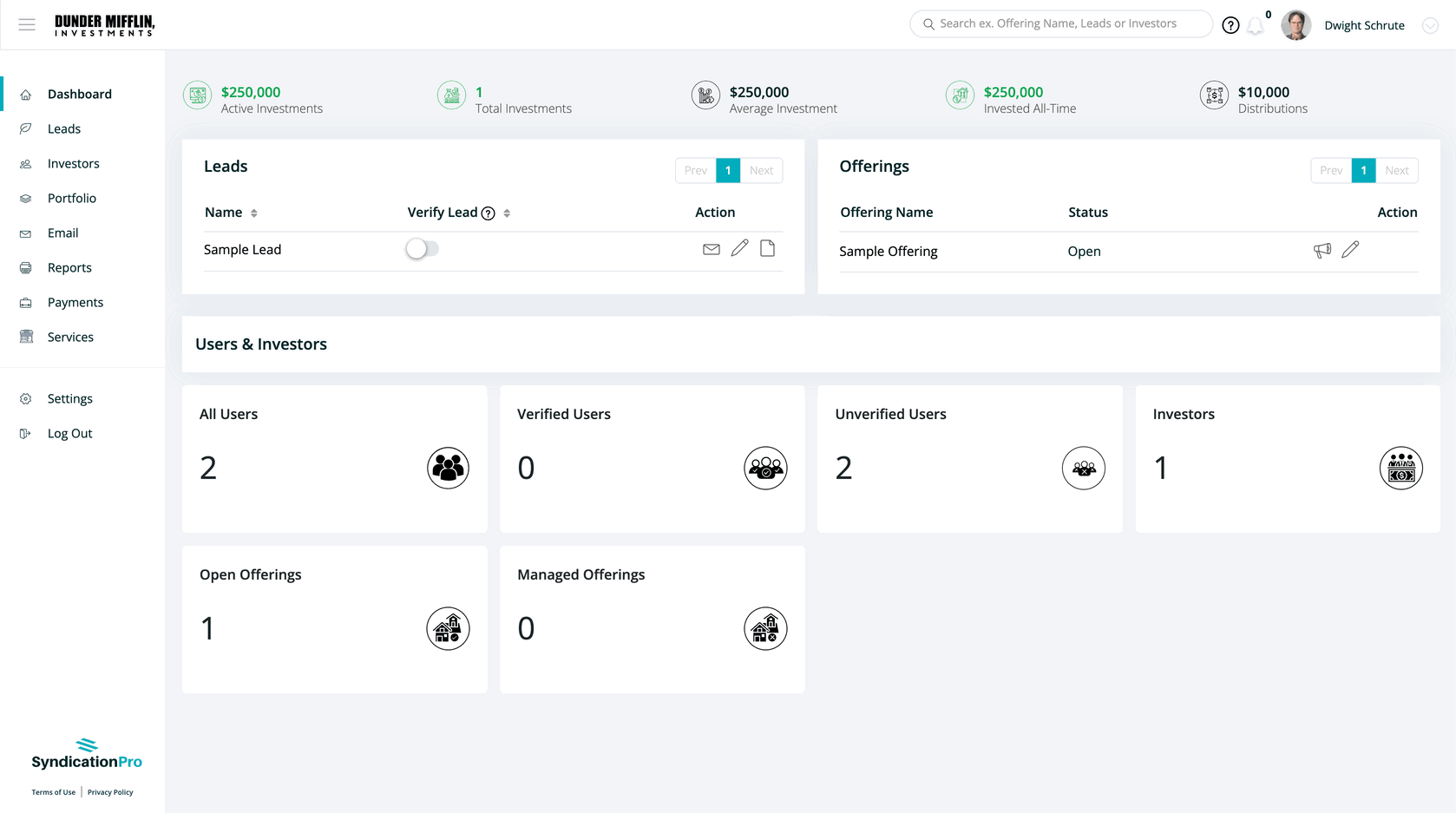Click Prev in the Offerings pagination
Image resolution: width=1456 pixels, height=813 pixels.
coord(1330,171)
